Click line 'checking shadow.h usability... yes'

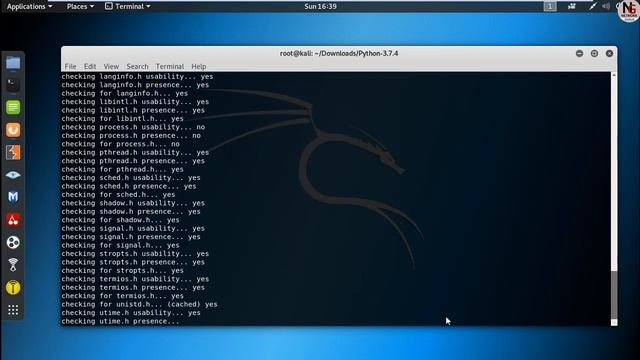click(133, 203)
